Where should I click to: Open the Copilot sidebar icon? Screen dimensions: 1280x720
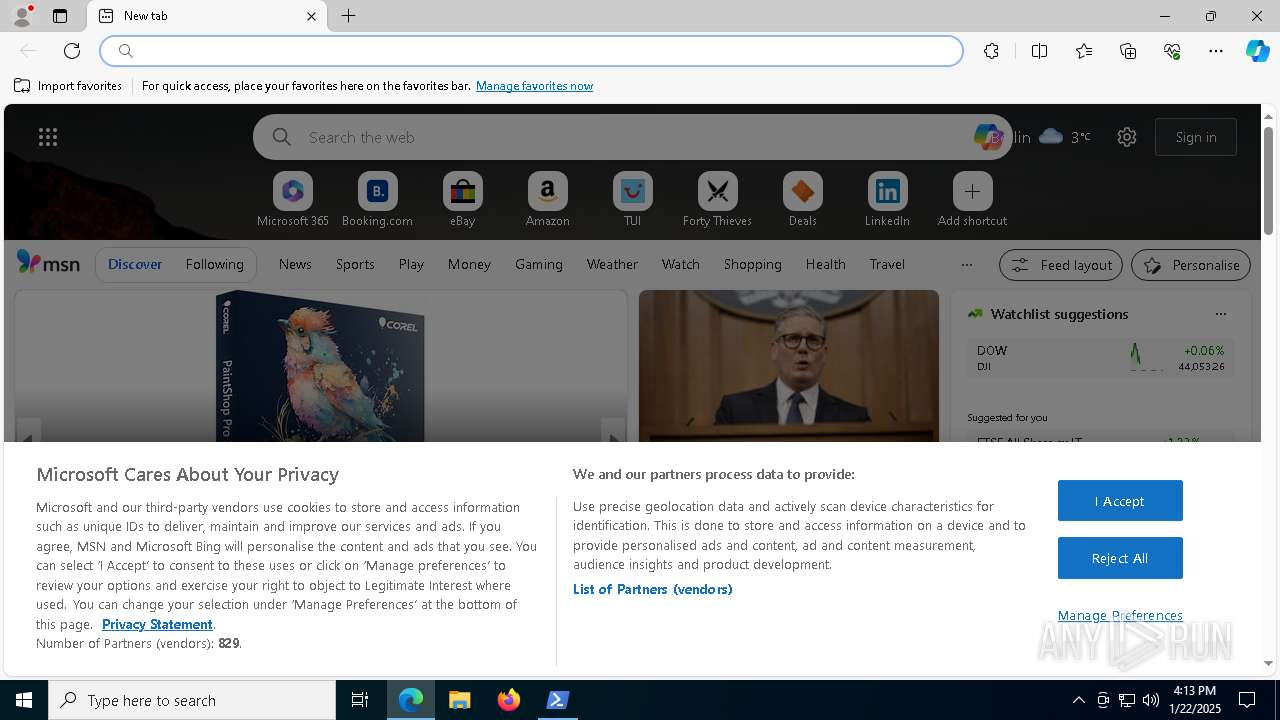(x=1257, y=51)
